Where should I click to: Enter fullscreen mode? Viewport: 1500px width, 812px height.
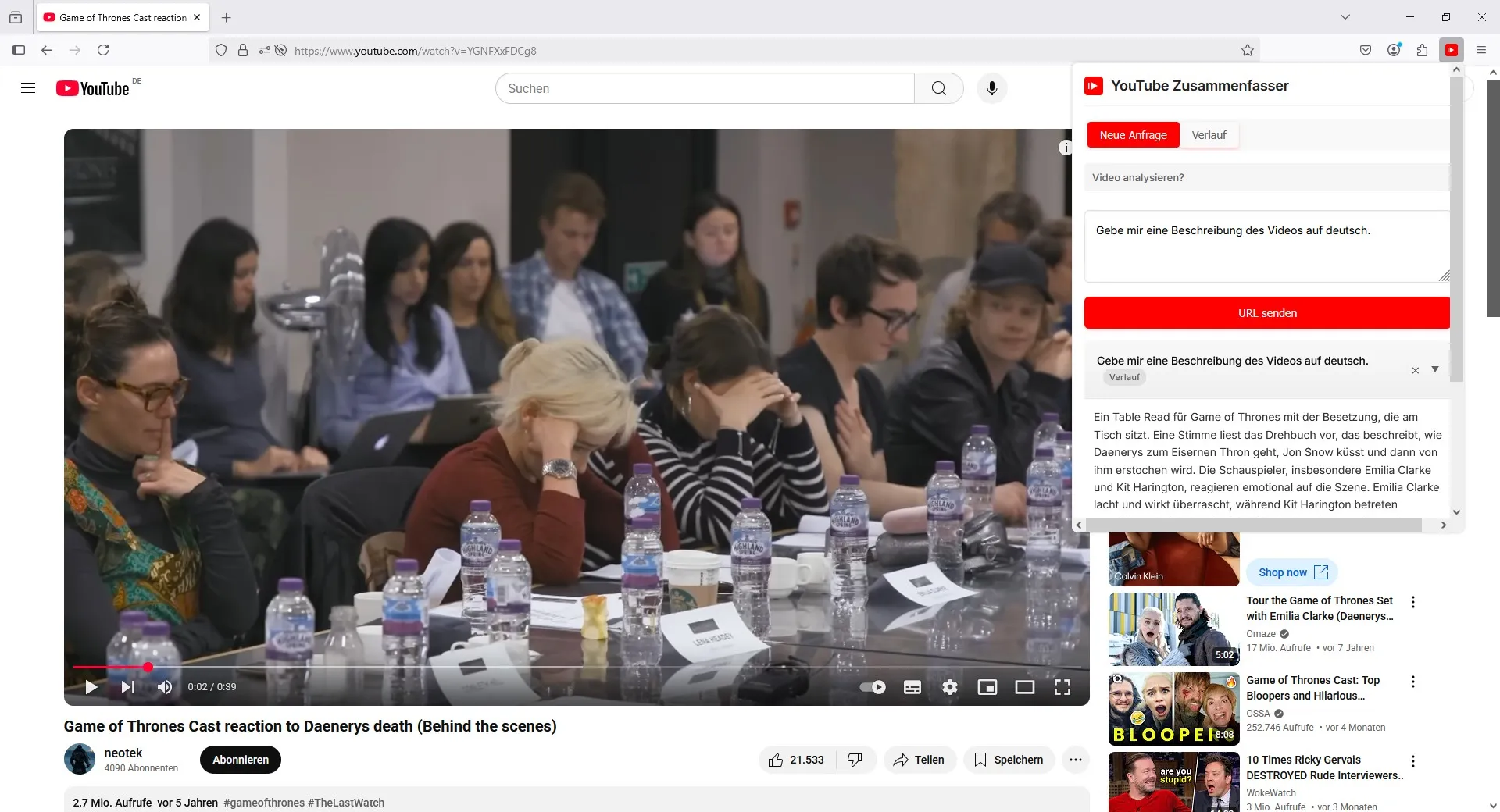point(1062,687)
